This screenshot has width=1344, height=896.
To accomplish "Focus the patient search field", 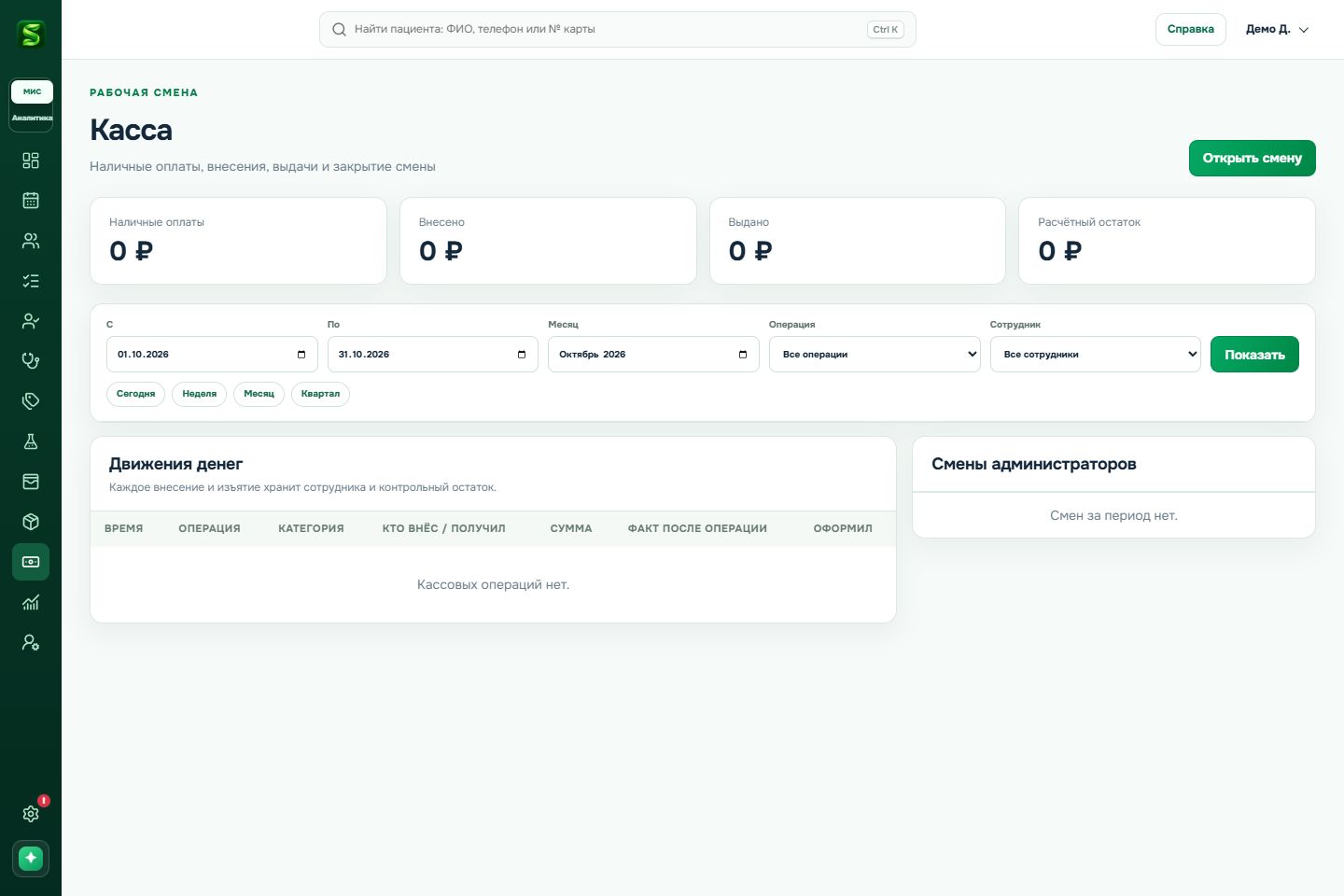I will pos(617,29).
